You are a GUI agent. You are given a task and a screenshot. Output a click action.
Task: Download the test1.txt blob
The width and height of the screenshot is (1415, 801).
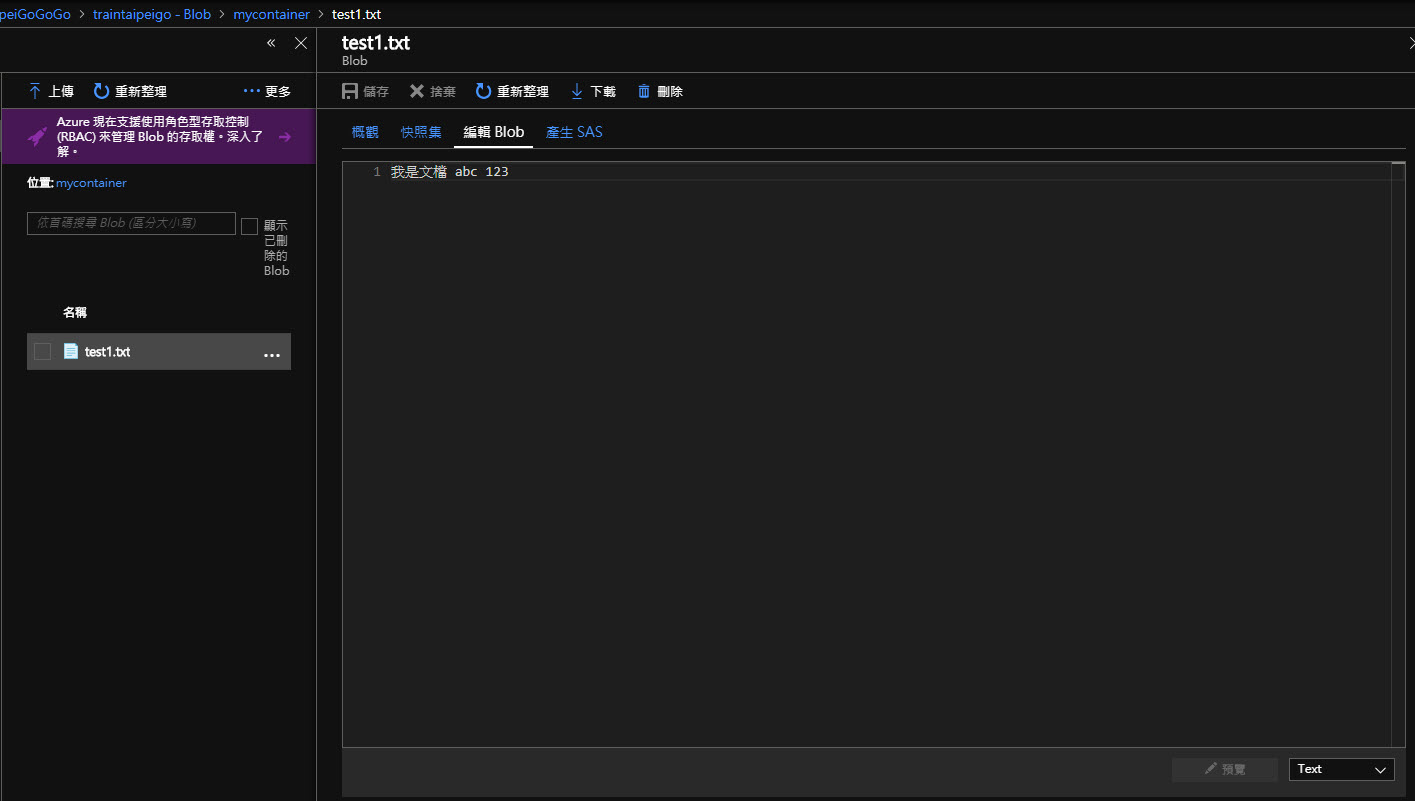[x=593, y=91]
